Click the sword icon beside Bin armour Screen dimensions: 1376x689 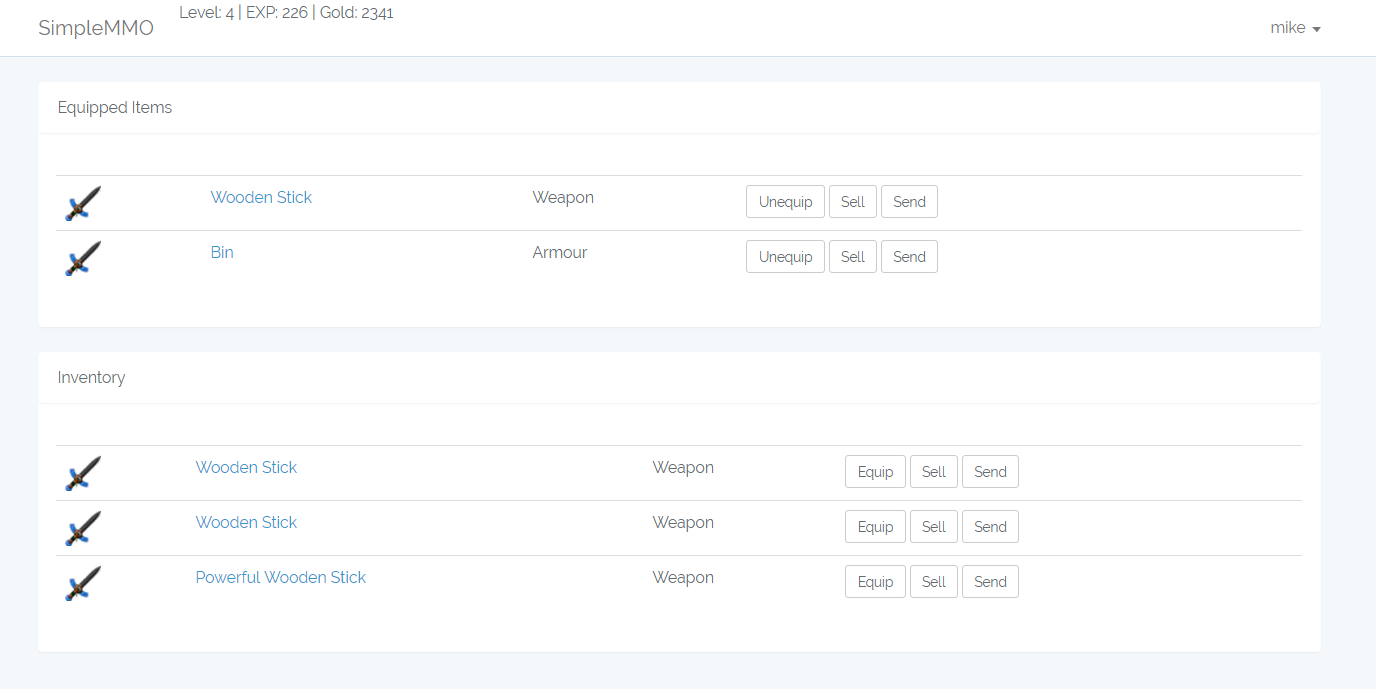pos(83,258)
